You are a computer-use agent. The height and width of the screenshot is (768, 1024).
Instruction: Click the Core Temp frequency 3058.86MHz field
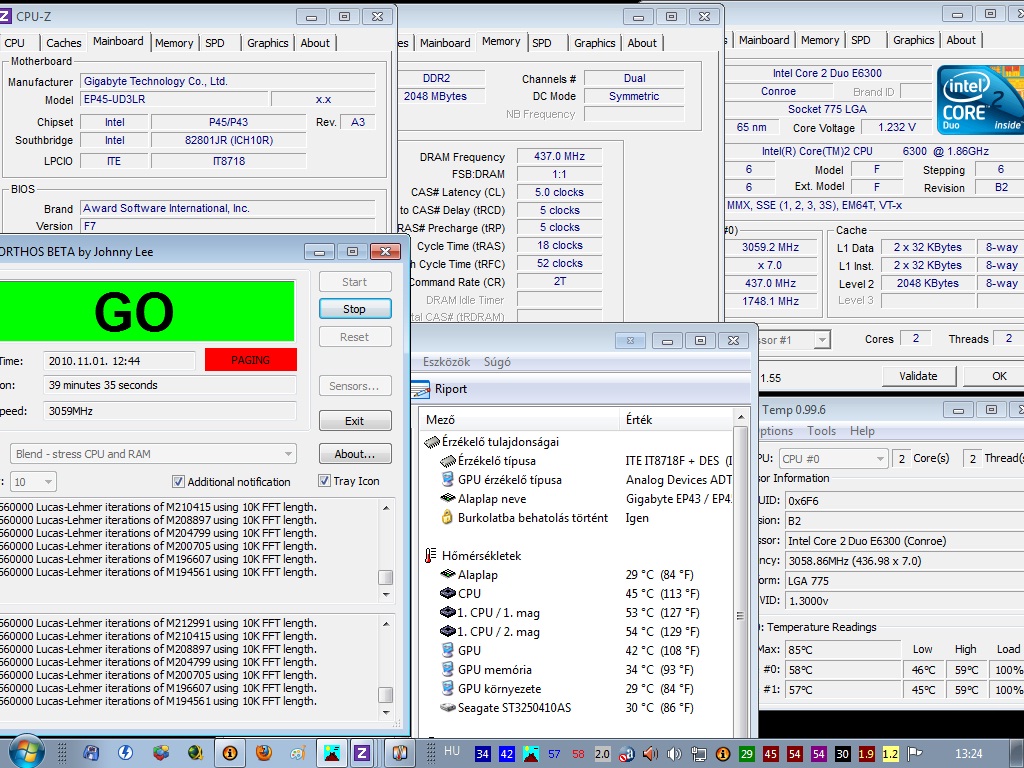coord(904,561)
